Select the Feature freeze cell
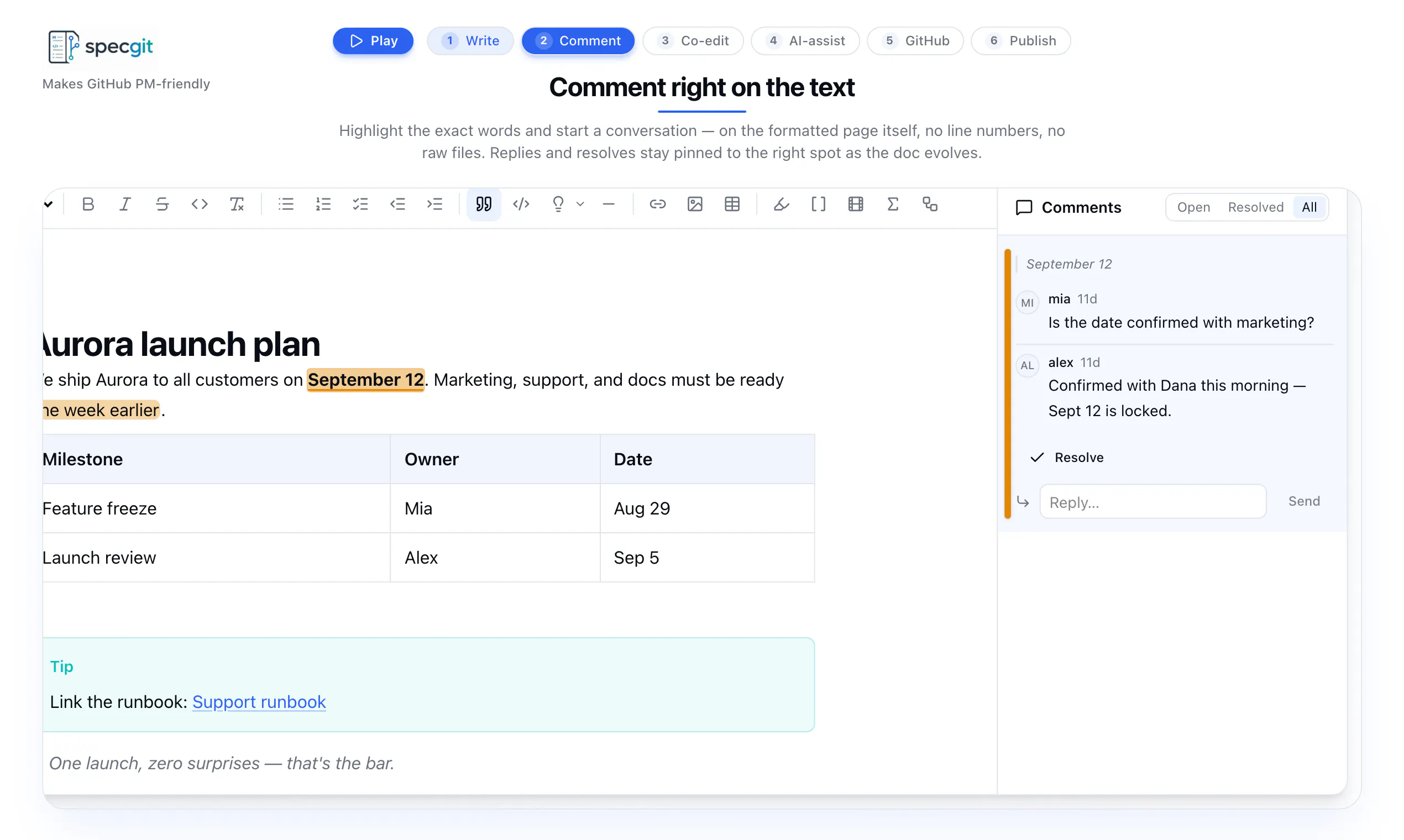The image size is (1404, 840). [x=216, y=508]
